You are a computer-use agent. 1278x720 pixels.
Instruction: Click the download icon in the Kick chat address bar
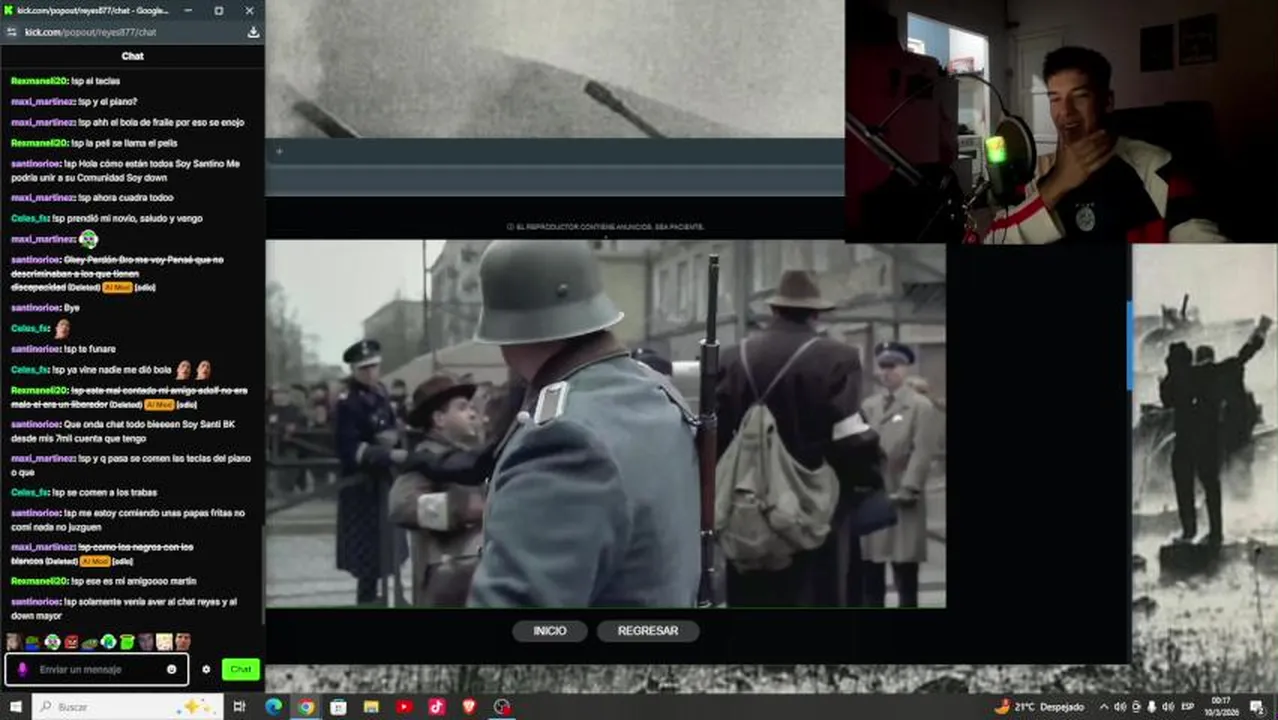[253, 32]
